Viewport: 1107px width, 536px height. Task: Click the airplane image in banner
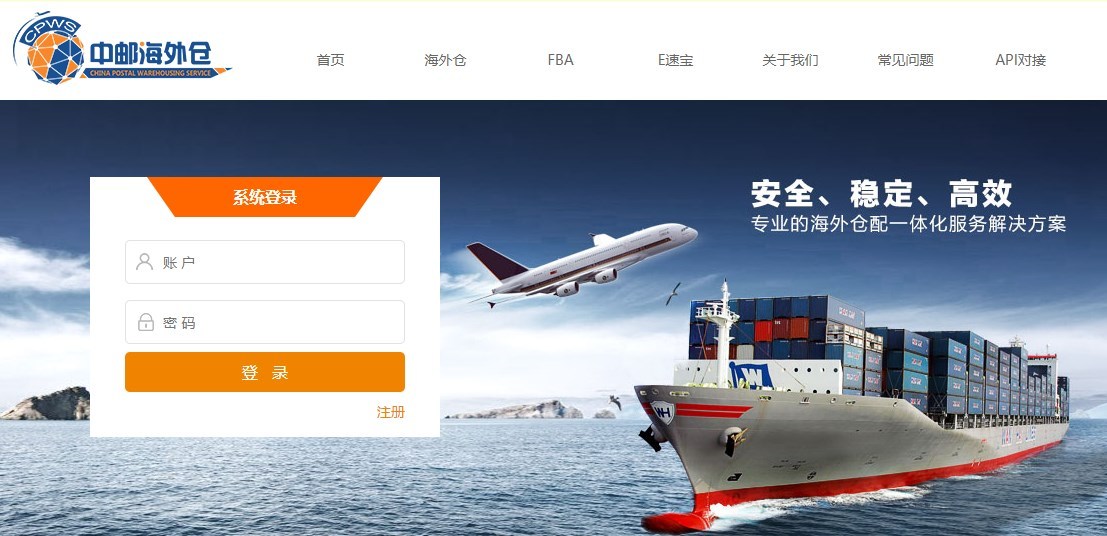[581, 263]
